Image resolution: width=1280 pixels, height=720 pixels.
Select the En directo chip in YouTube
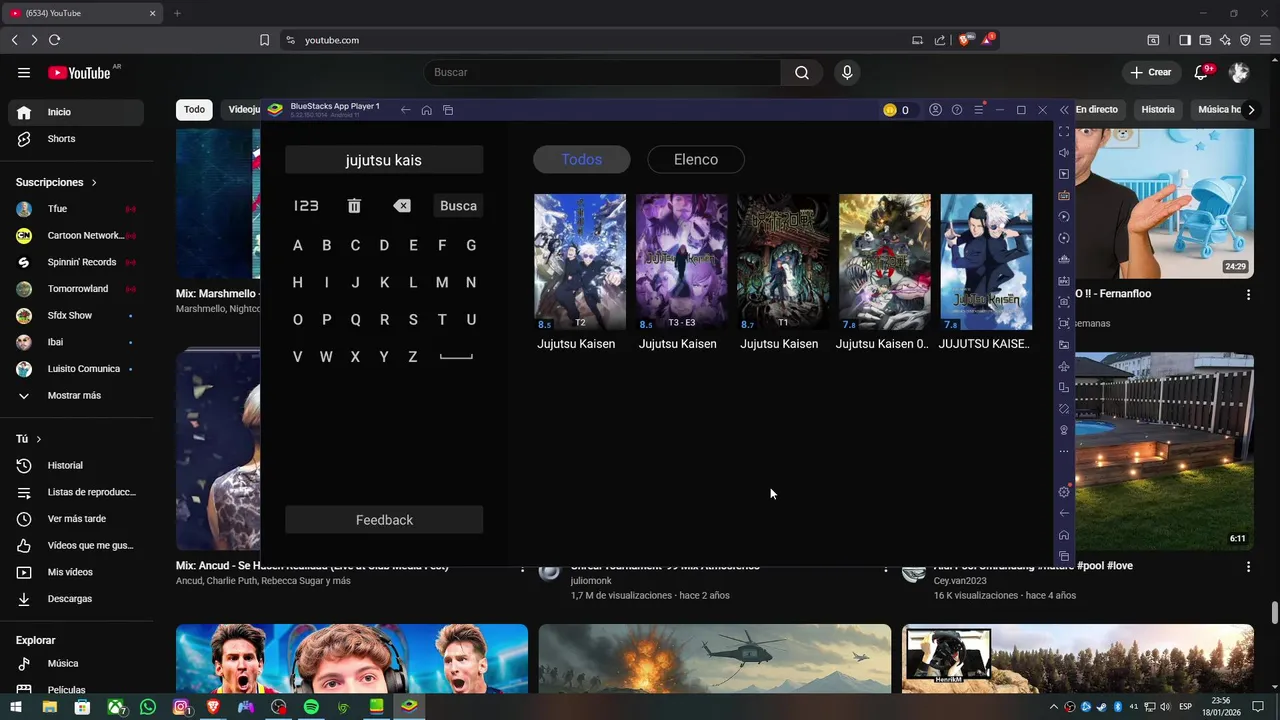click(1097, 110)
